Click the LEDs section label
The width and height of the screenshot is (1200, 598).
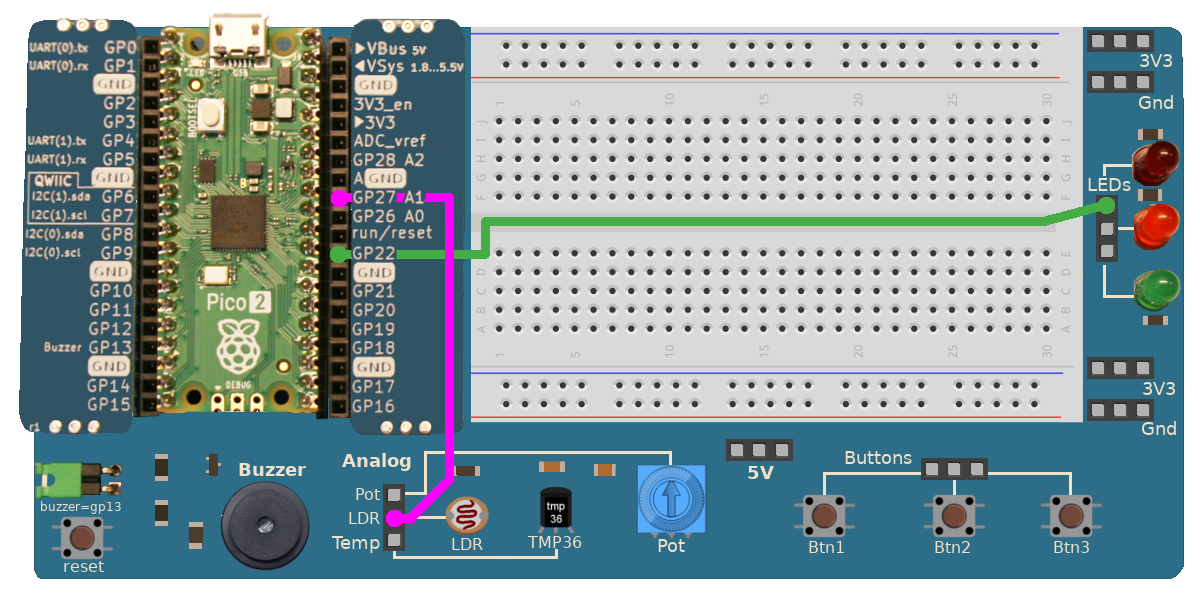pos(1109,185)
